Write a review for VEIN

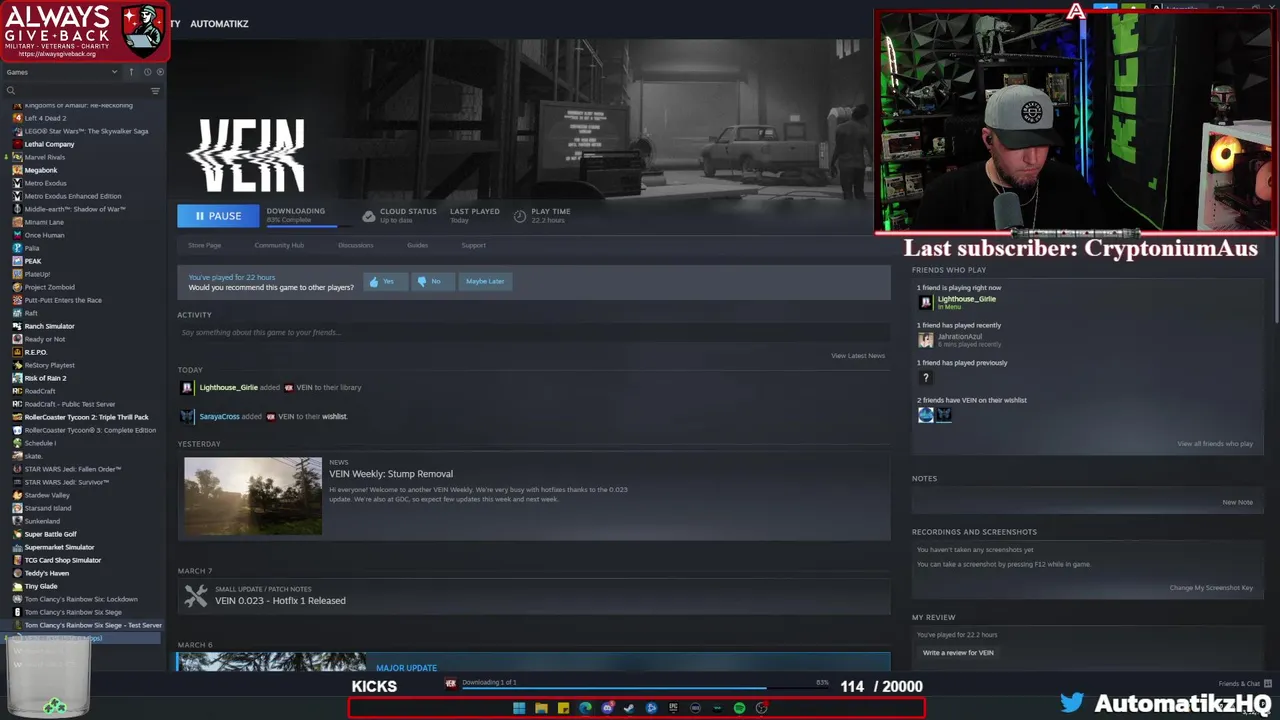[958, 653]
